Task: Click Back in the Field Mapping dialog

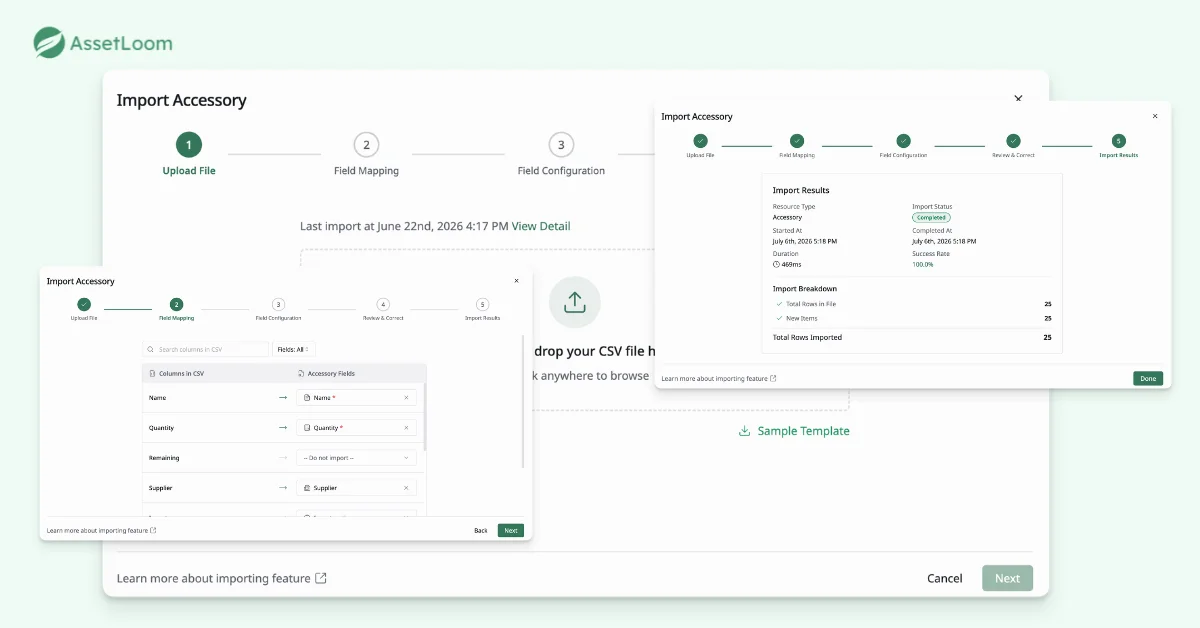Action: (481, 530)
